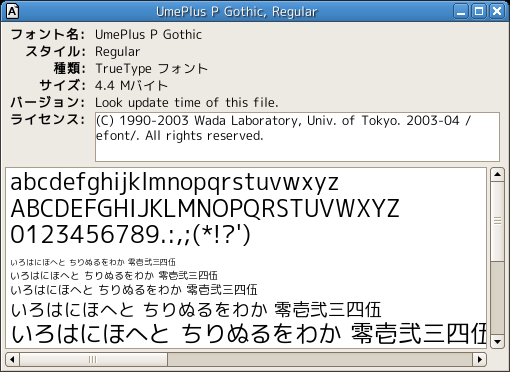Click the vertical scrollbar down arrow
The height and width of the screenshot is (372, 510).
click(497, 341)
